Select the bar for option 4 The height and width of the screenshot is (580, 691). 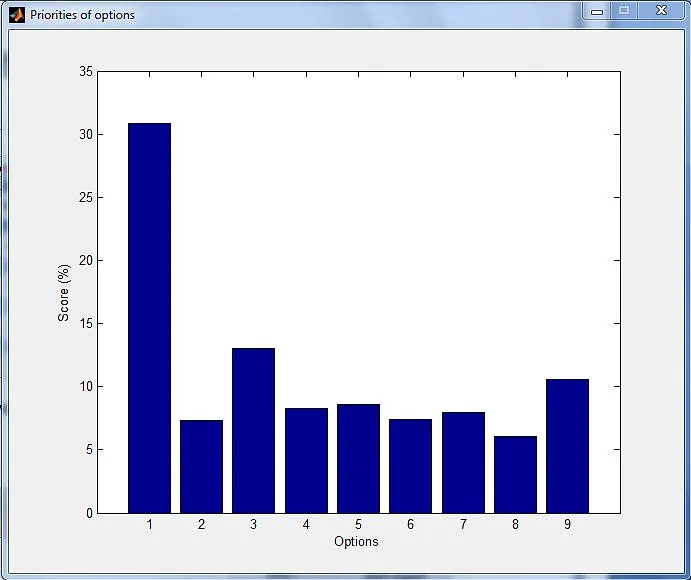point(306,461)
